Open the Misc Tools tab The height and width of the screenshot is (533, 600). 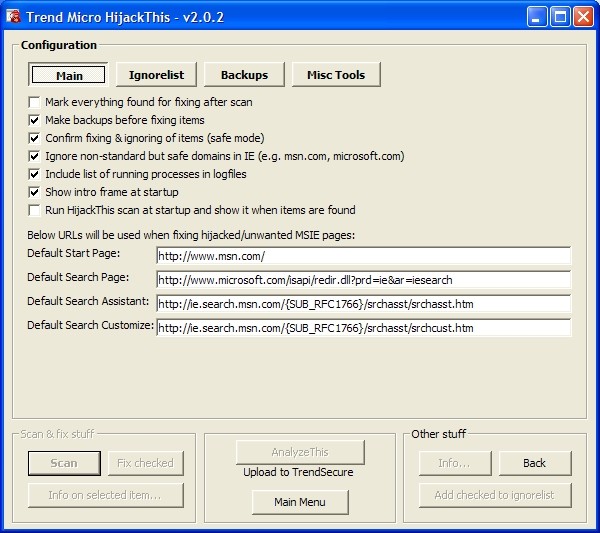[336, 75]
